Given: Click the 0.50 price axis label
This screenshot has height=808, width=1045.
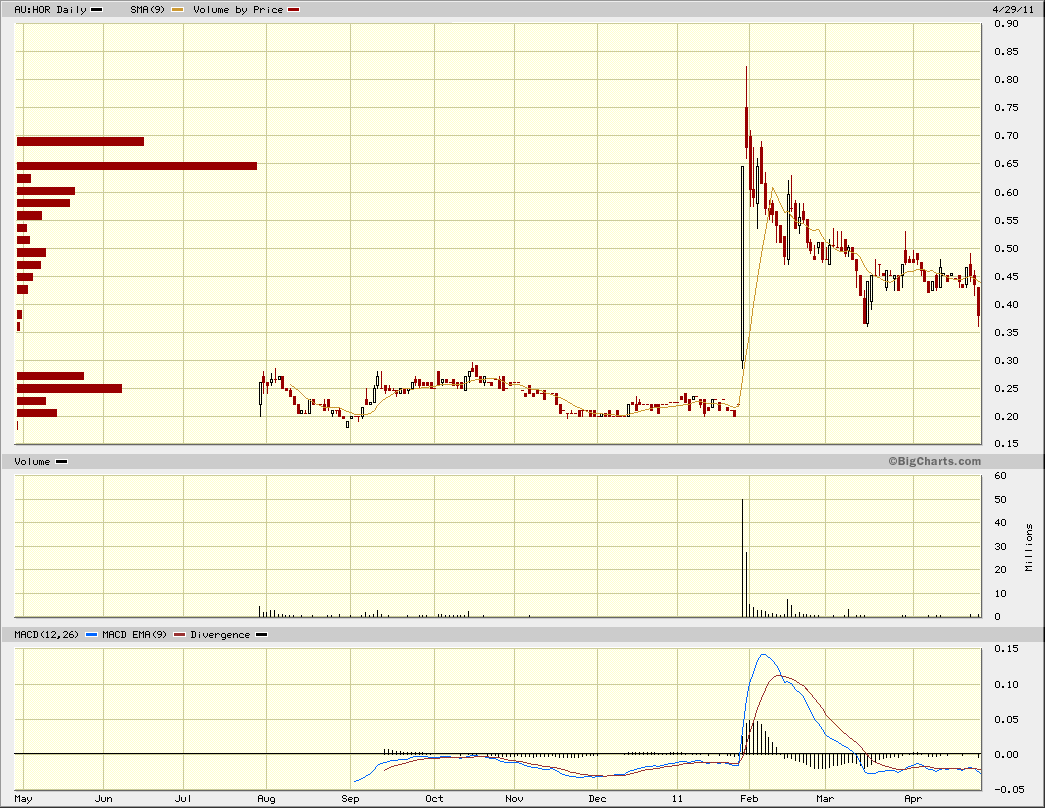Looking at the screenshot, I should point(1006,249).
